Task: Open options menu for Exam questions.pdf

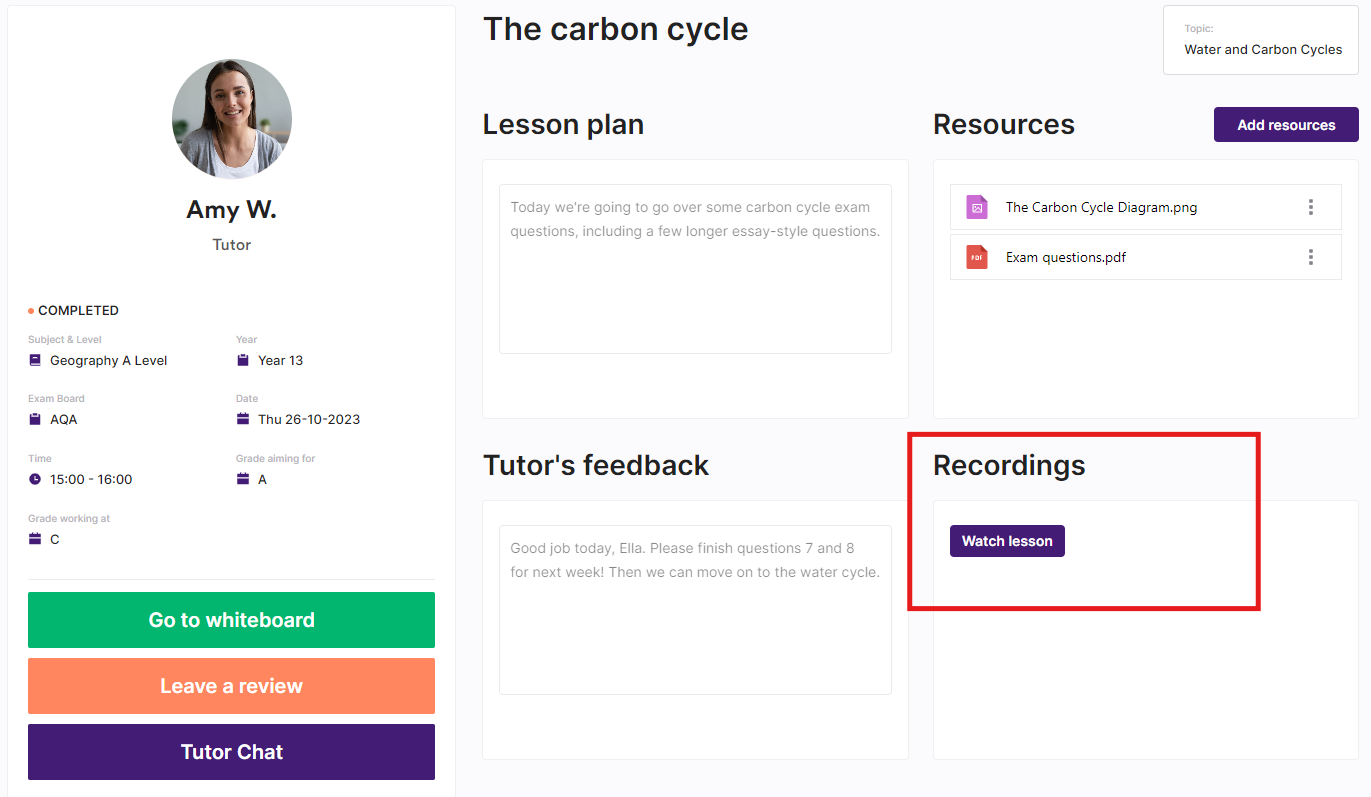Action: click(1310, 257)
